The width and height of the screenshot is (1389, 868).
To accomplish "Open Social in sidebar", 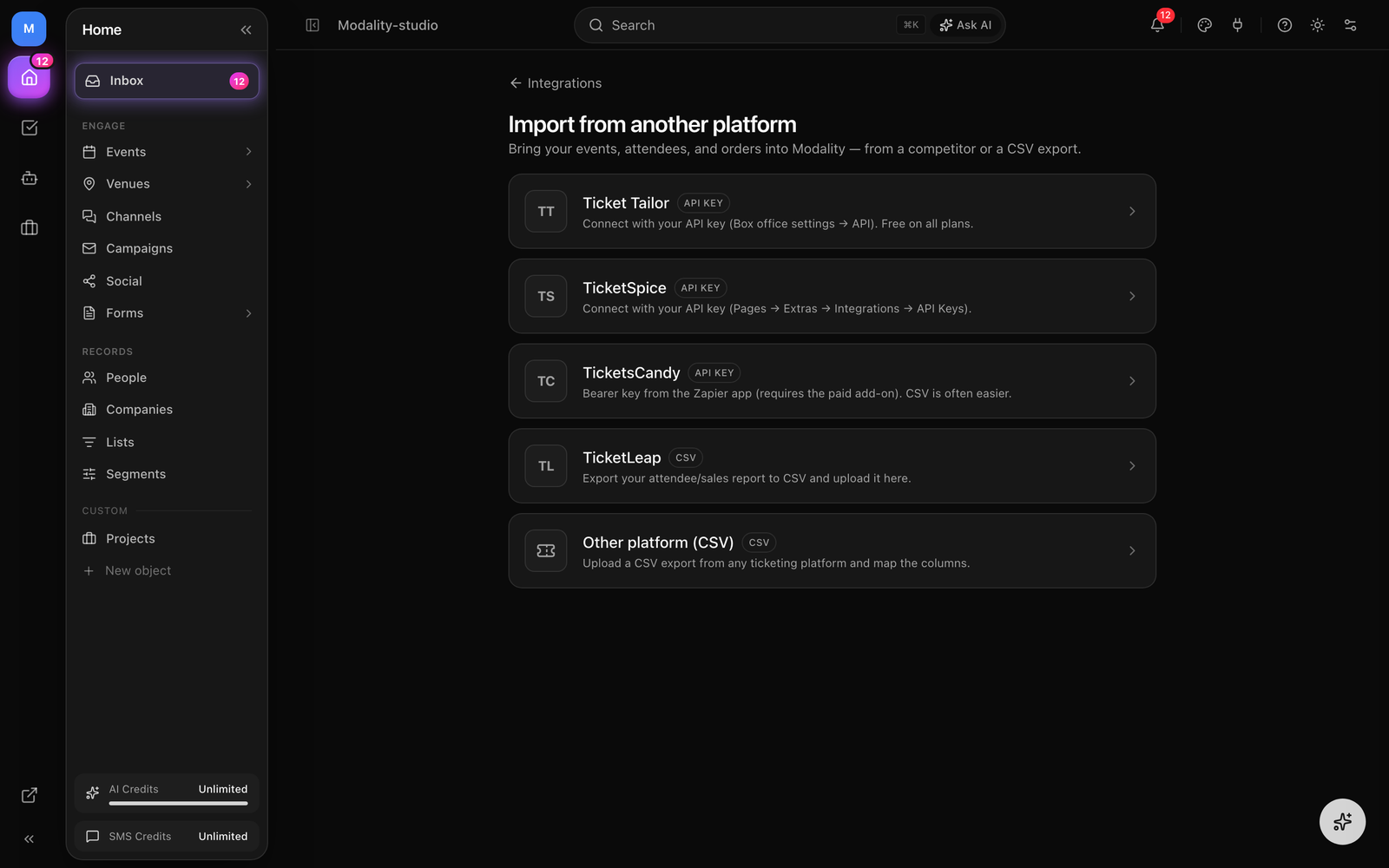I will (x=167, y=281).
